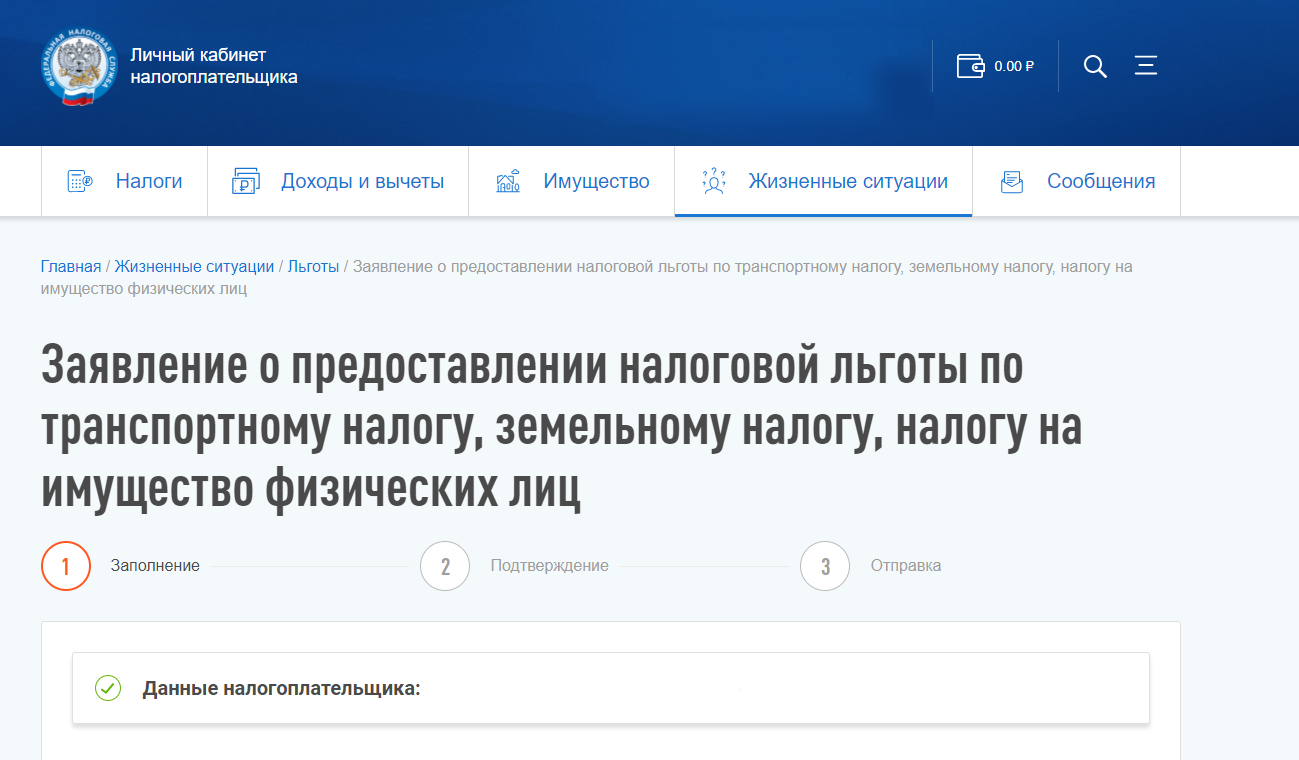Click the 0.00 ₽ balance amount
The width and height of the screenshot is (1299, 760).
(1014, 66)
